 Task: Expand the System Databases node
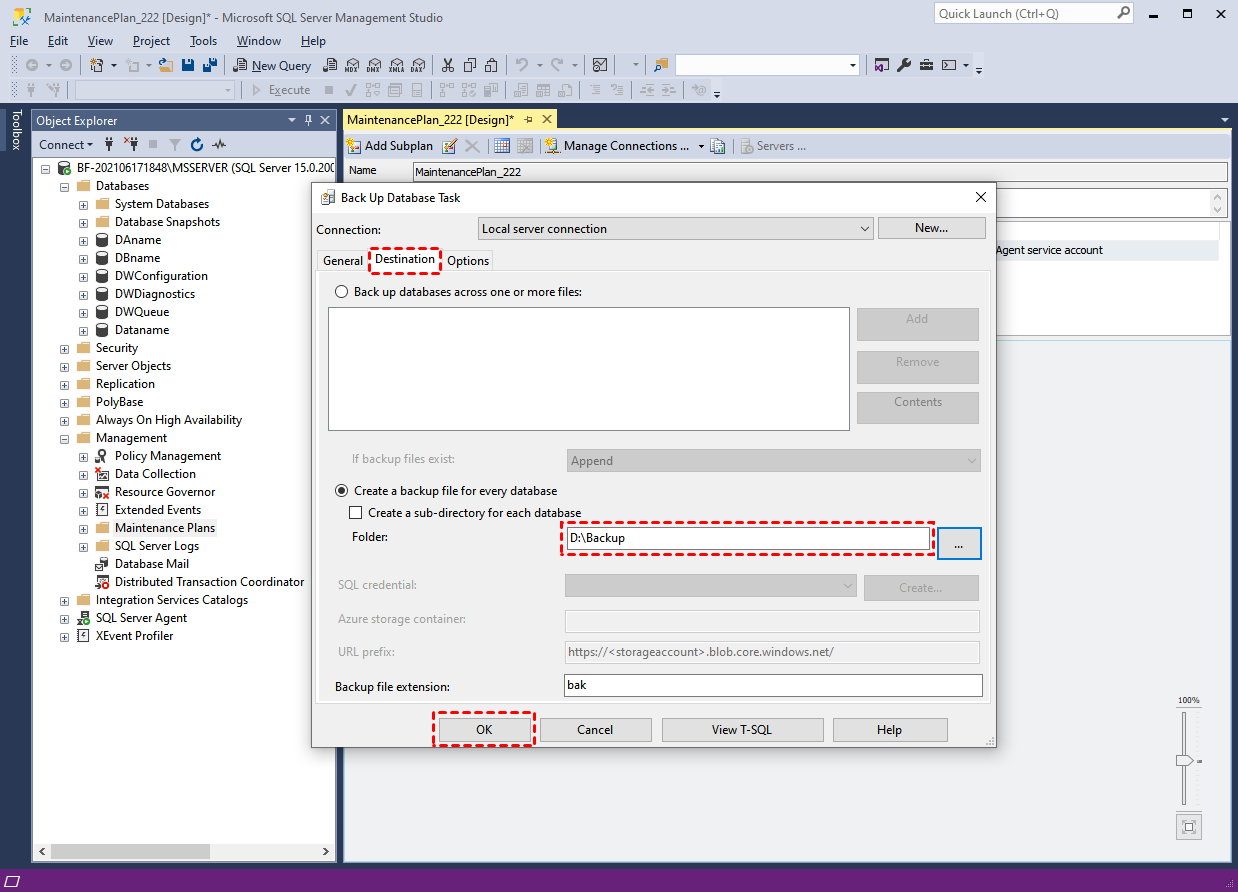[x=83, y=204]
